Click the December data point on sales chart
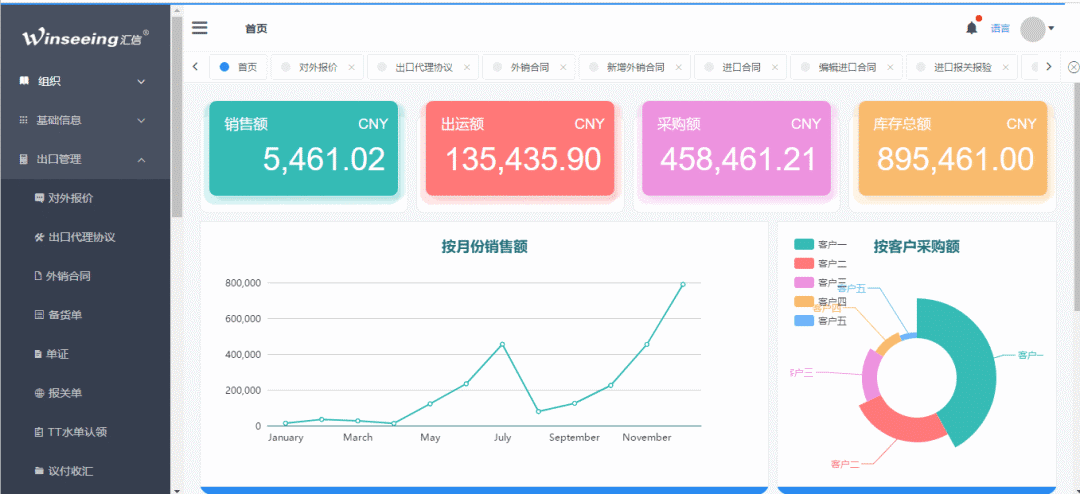Screen dimensions: 1080x494 683,284
